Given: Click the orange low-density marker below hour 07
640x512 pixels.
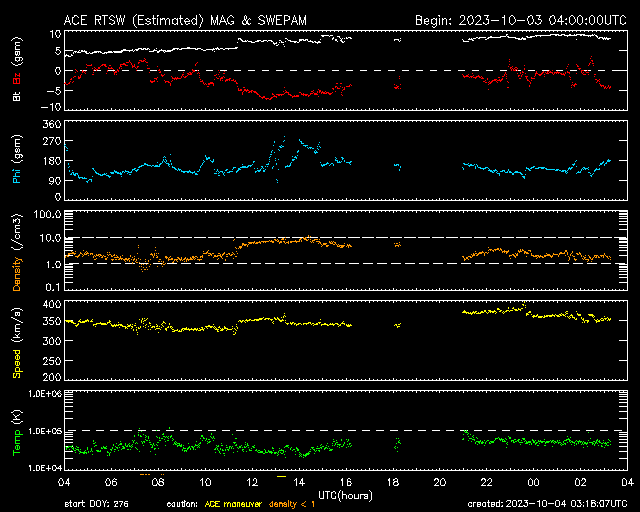Looking at the screenshot, I should [145, 474].
